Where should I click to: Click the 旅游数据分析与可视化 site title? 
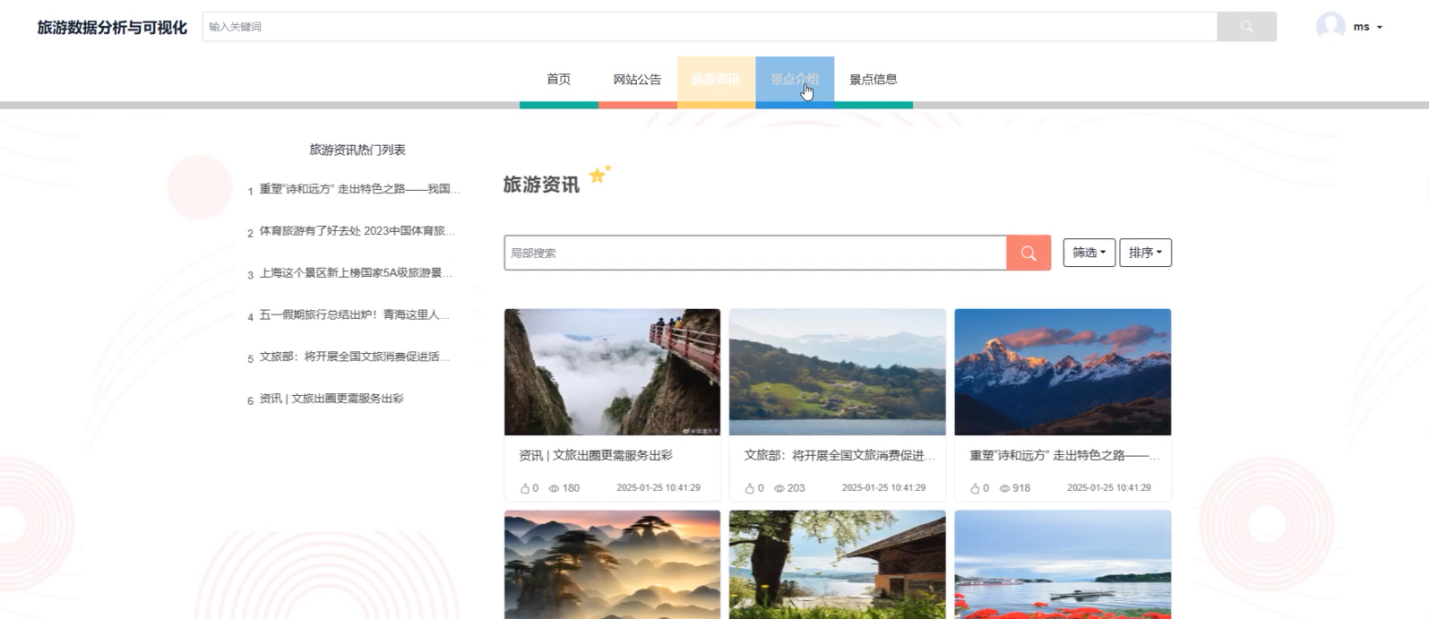click(112, 27)
